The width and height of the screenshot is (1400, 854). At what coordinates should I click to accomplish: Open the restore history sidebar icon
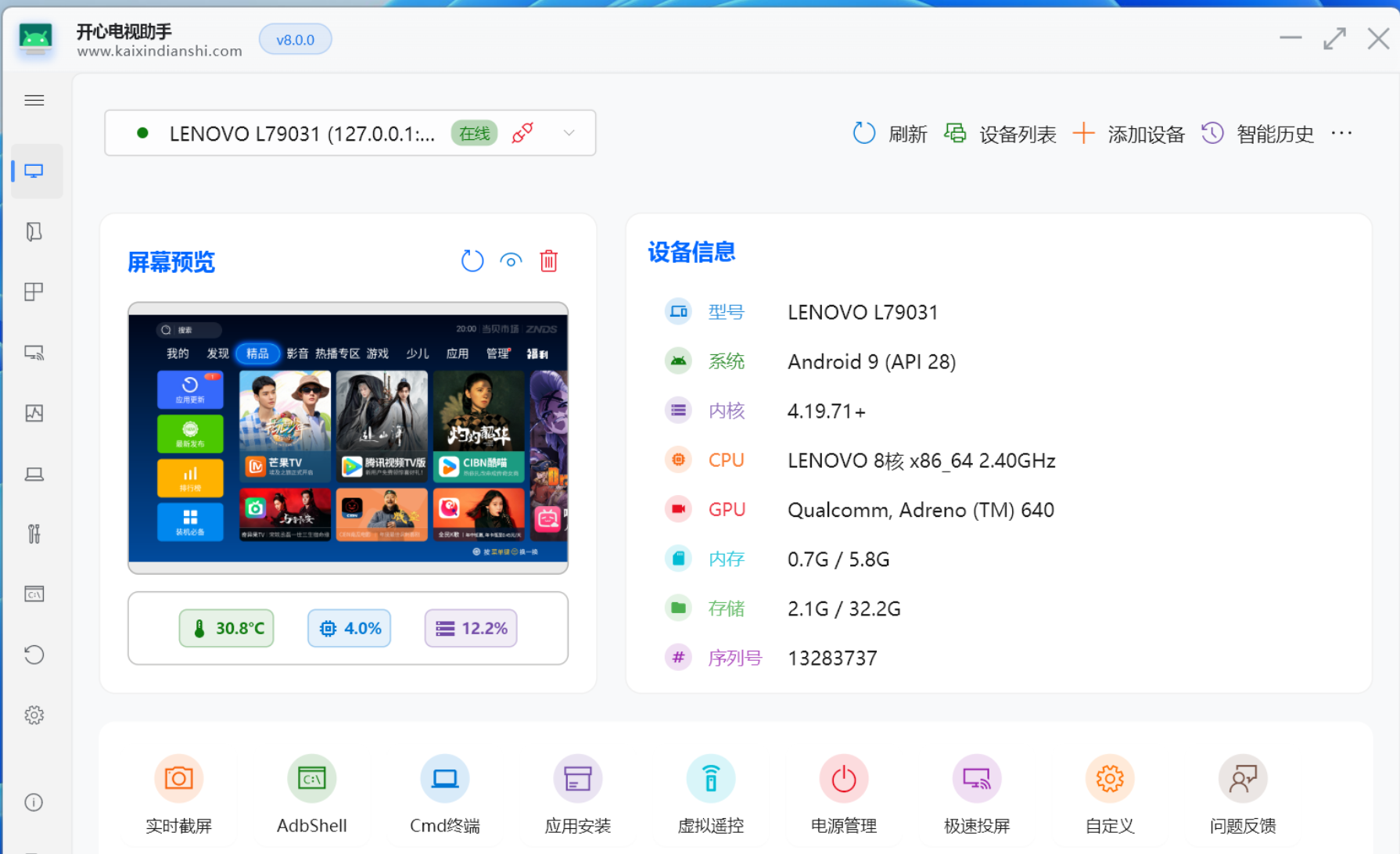click(x=34, y=655)
